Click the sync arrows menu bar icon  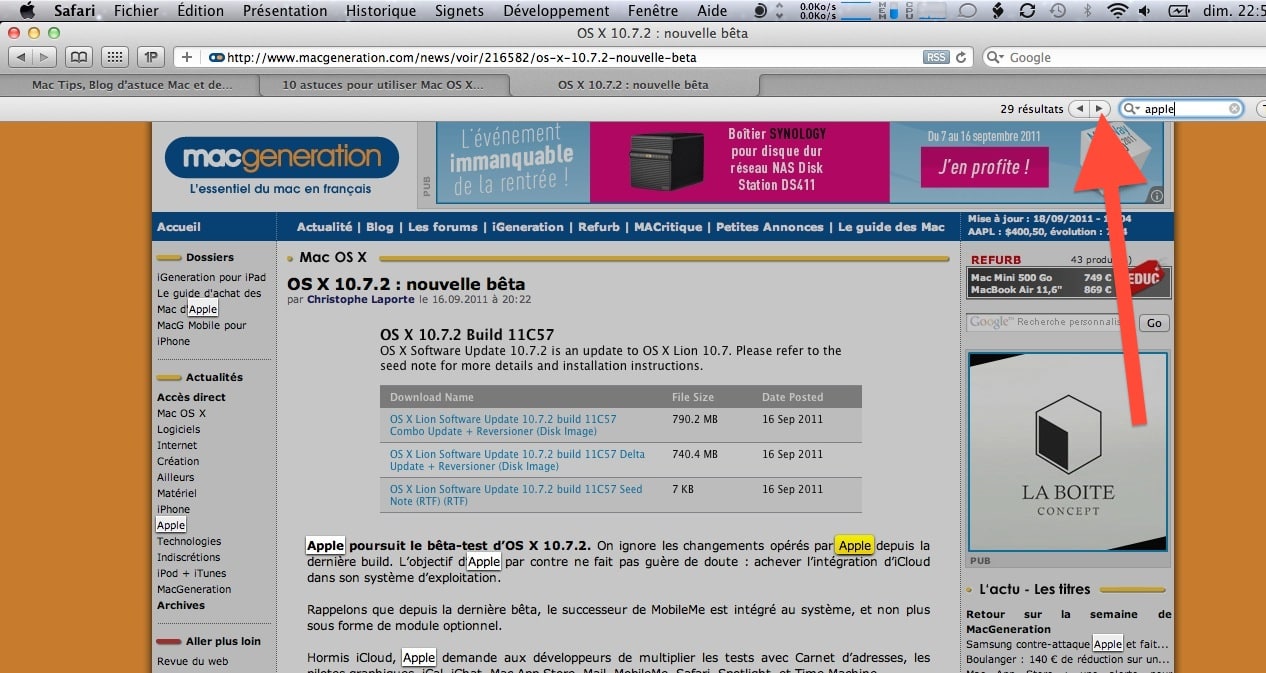click(1027, 11)
